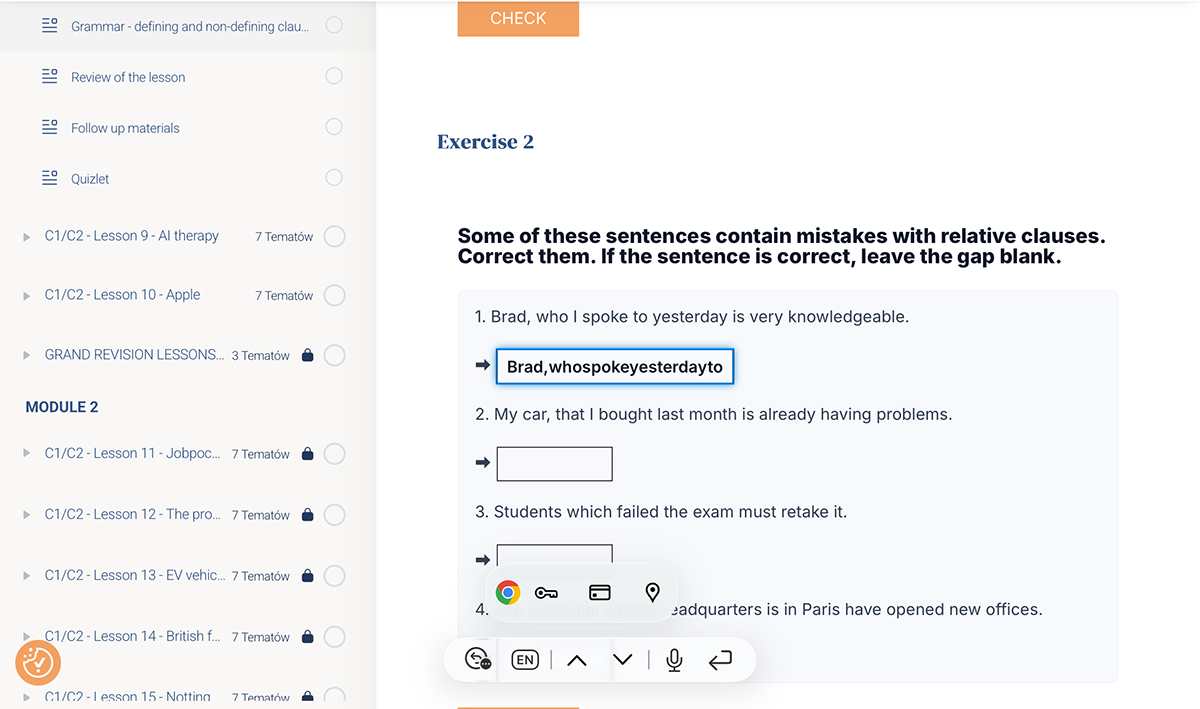Click '7 Tematów' beside Lesson 9

pyautogui.click(x=284, y=237)
